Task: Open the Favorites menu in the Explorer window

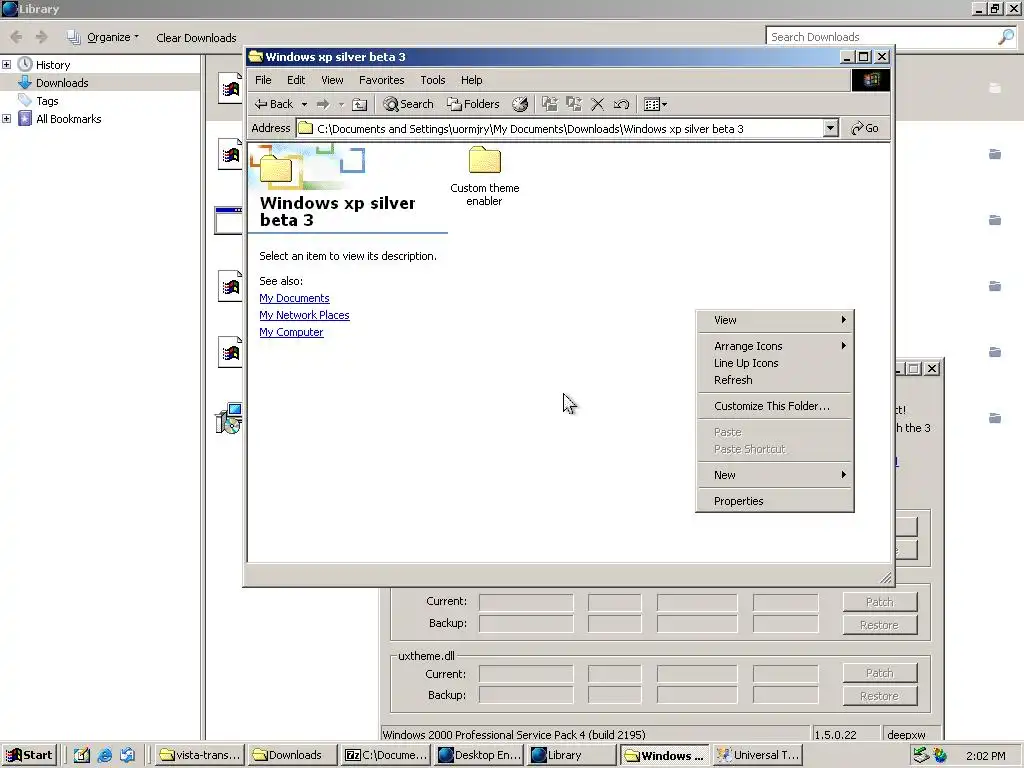Action: tap(381, 80)
